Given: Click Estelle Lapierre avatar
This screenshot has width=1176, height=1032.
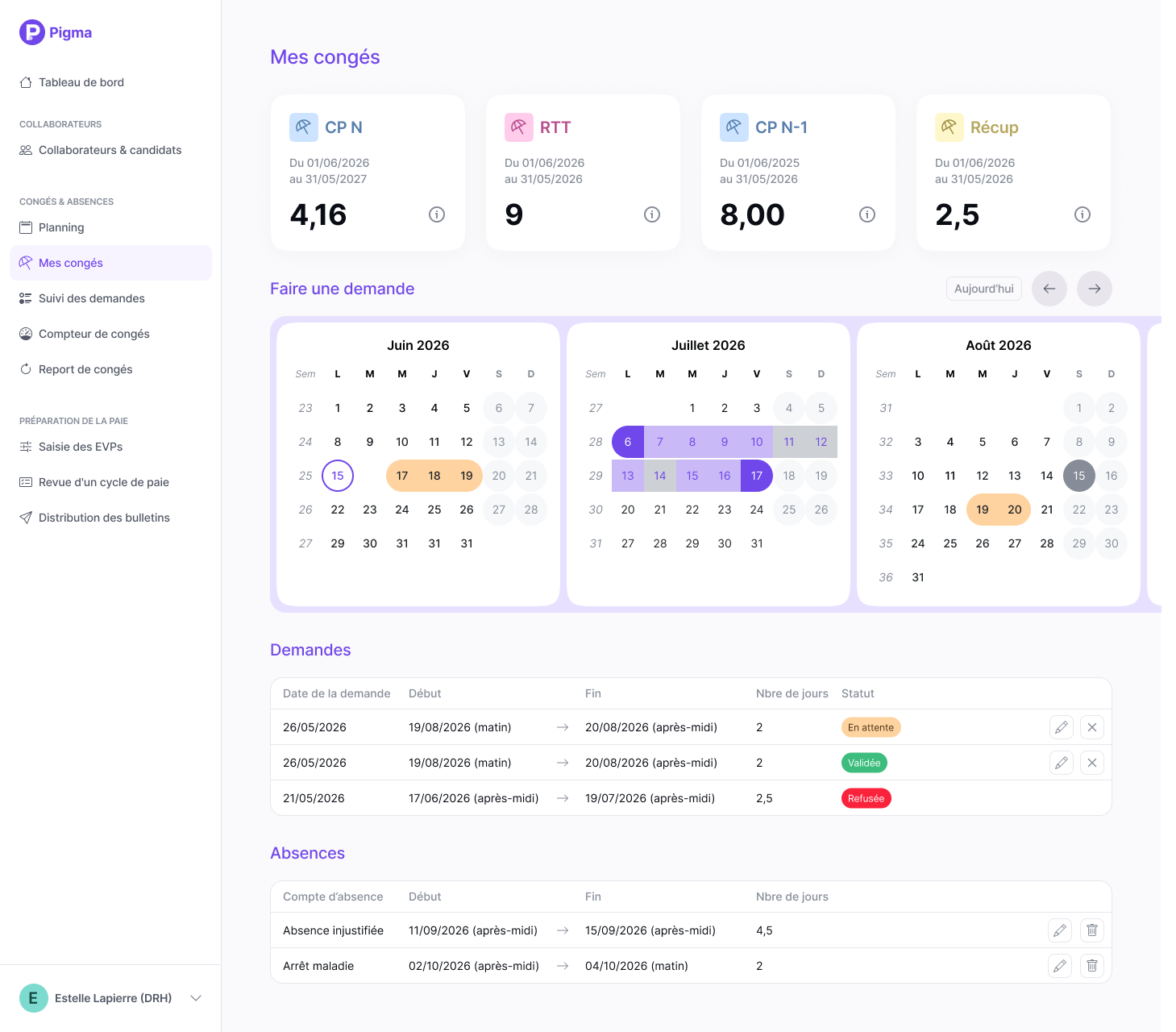Looking at the screenshot, I should tap(34, 998).
